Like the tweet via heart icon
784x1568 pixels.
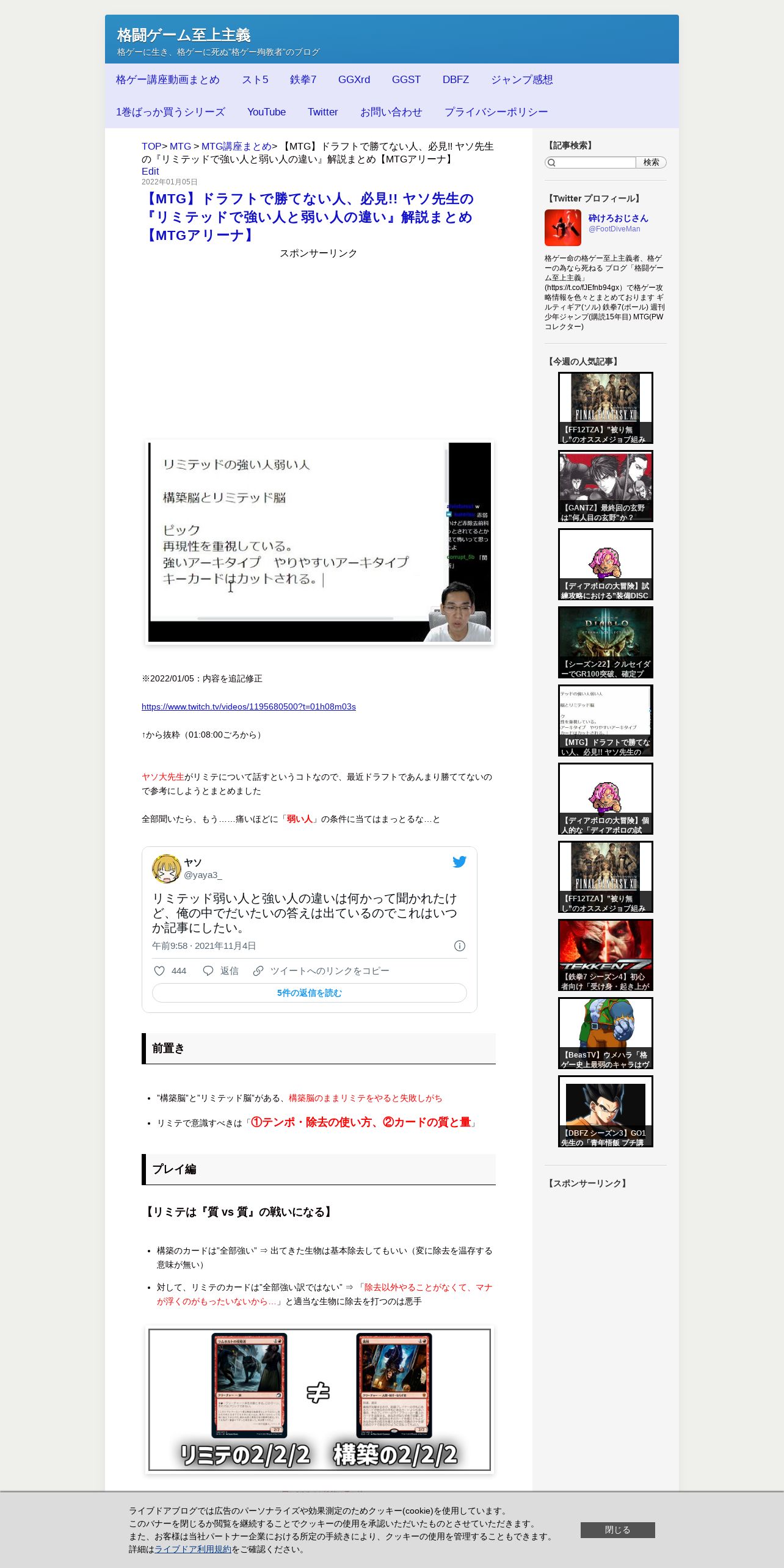[159, 971]
